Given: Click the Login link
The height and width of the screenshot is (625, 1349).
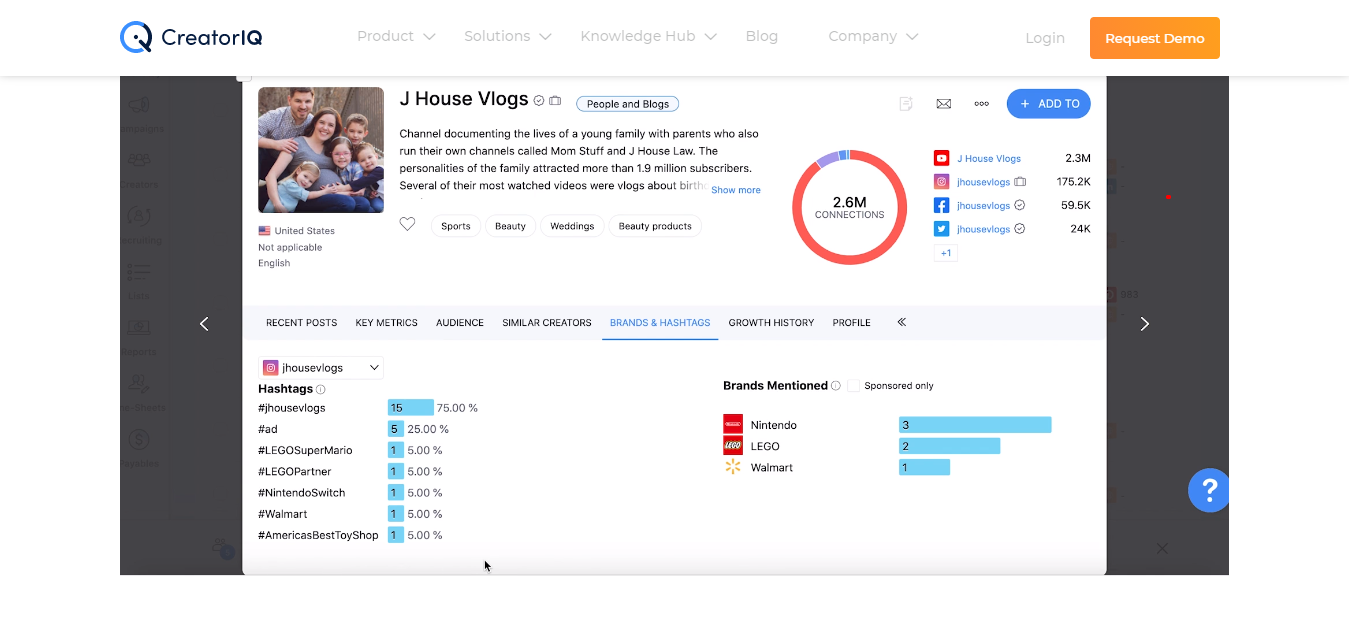Looking at the screenshot, I should (x=1045, y=38).
